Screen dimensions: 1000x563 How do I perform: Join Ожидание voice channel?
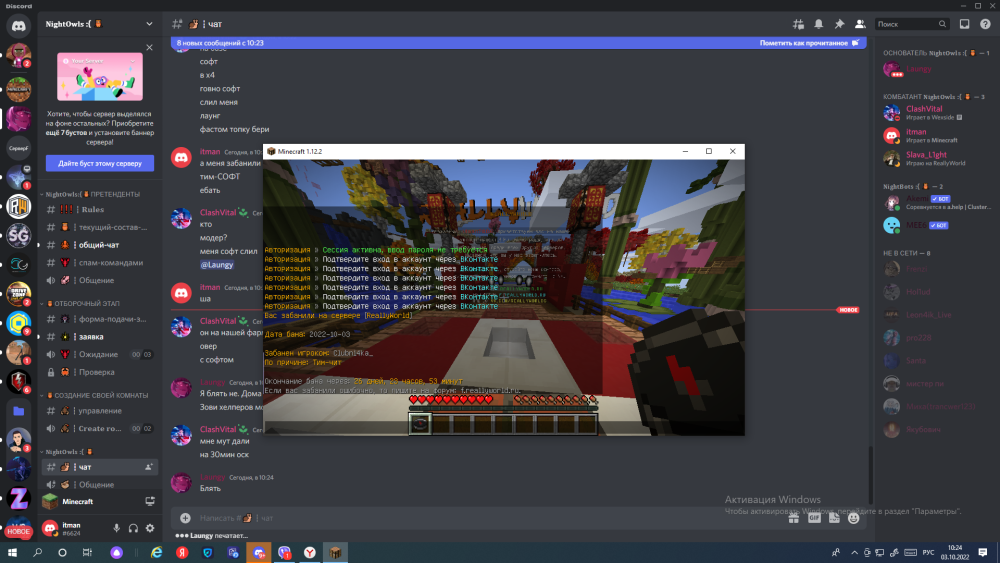tap(99, 355)
